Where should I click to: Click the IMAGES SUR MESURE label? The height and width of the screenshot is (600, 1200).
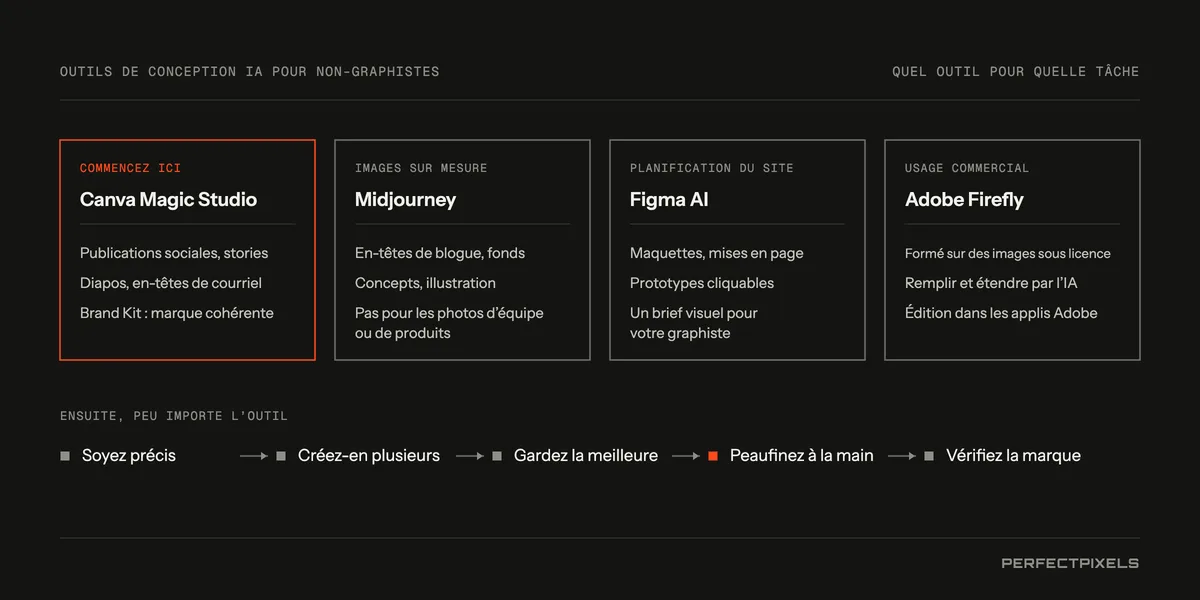[x=421, y=168]
